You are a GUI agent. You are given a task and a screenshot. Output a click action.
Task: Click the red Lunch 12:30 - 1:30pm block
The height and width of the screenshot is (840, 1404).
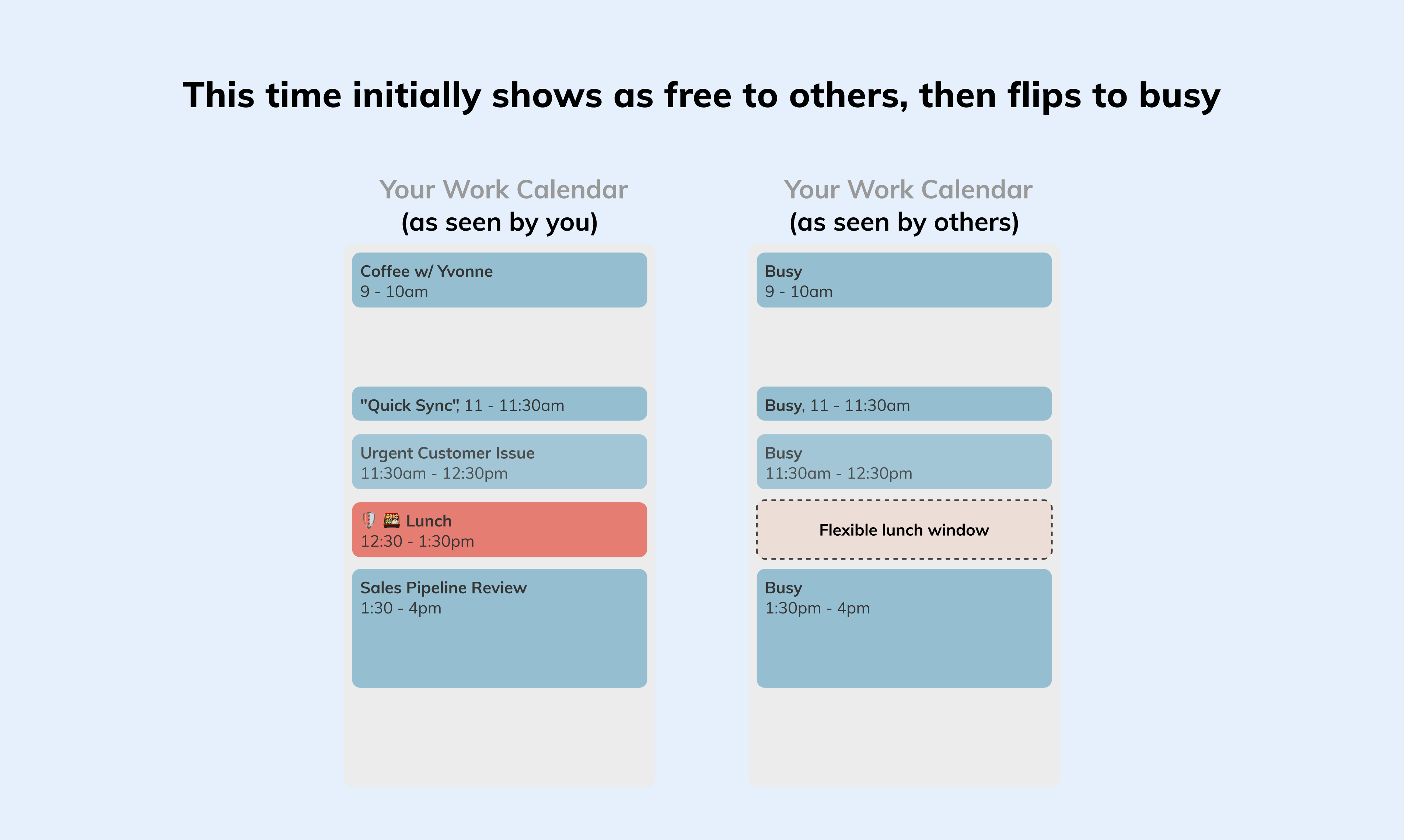499,530
